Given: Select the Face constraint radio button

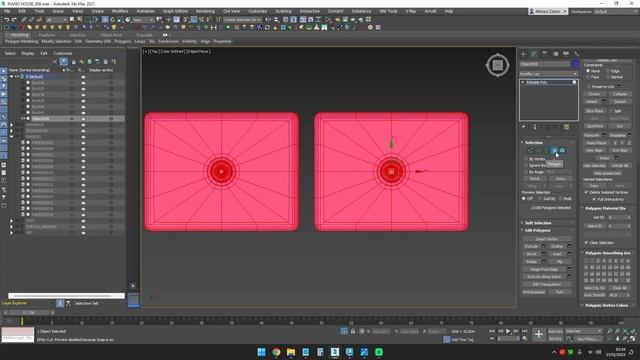Looking at the screenshot, I should (x=588, y=77).
